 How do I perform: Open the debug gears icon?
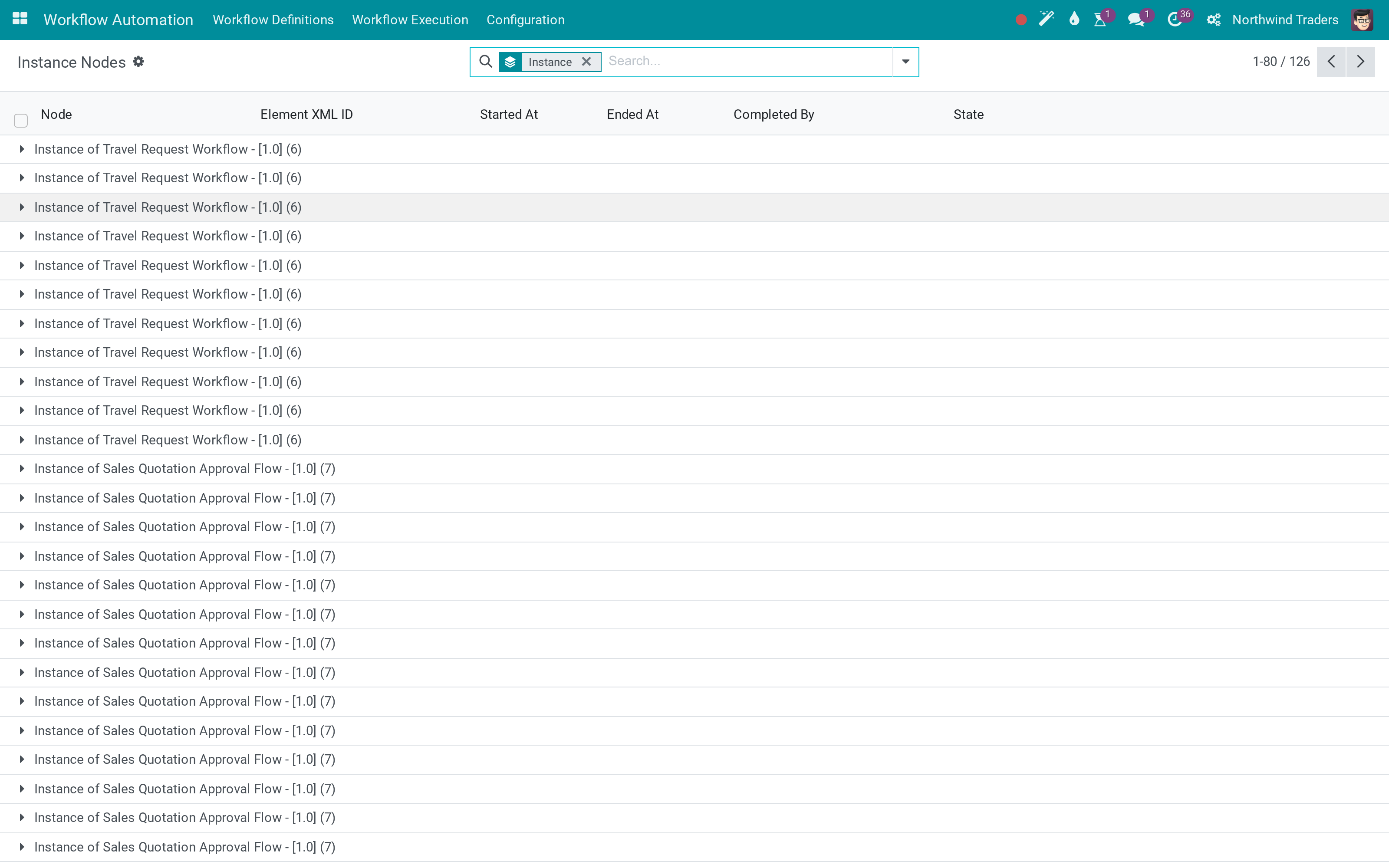[x=1213, y=20]
